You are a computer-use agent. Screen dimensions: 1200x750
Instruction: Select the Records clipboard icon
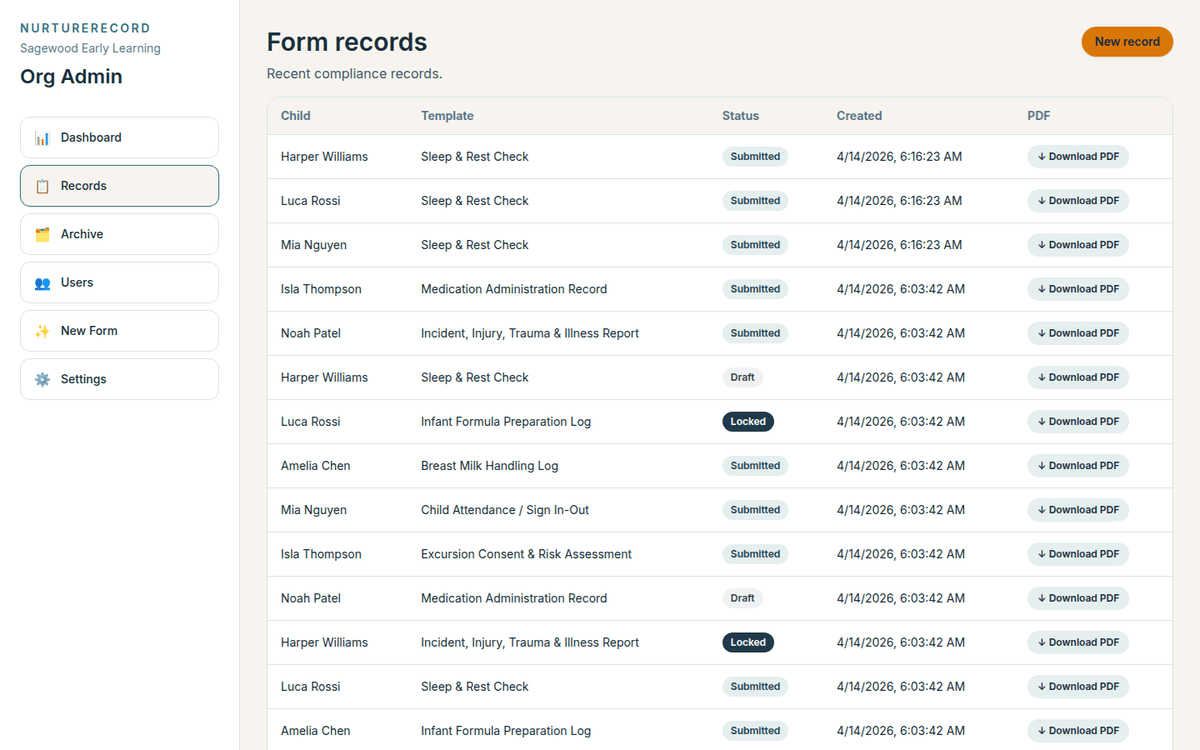[x=40, y=186]
